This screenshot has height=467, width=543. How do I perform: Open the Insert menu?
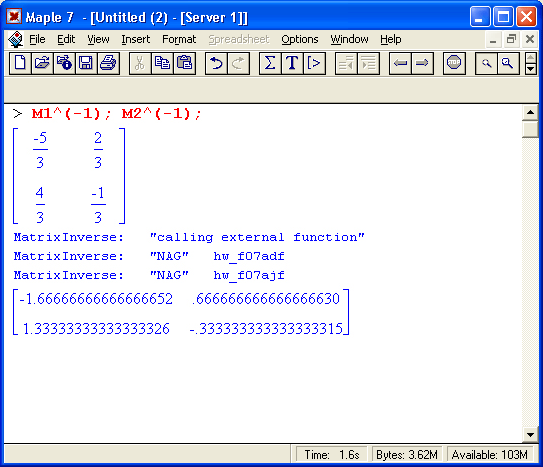pyautogui.click(x=135, y=39)
